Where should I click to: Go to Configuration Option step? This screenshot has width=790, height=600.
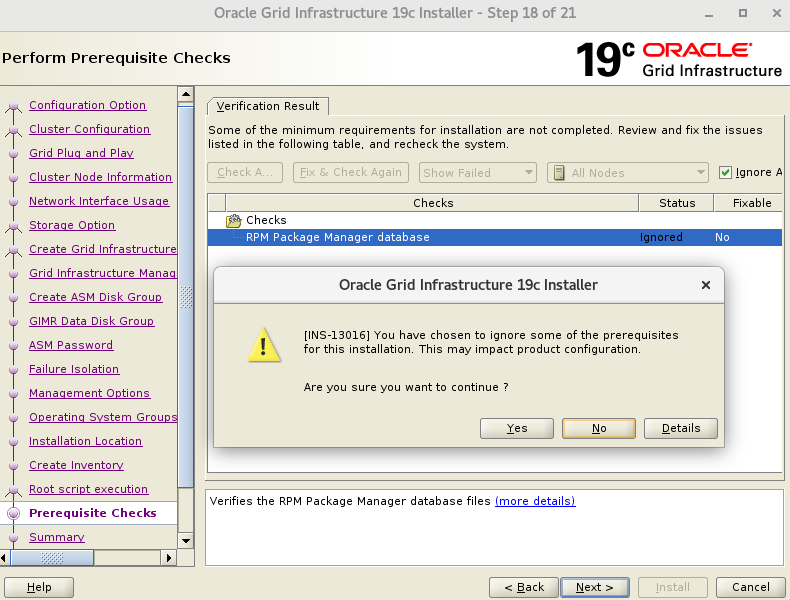pyautogui.click(x=88, y=105)
